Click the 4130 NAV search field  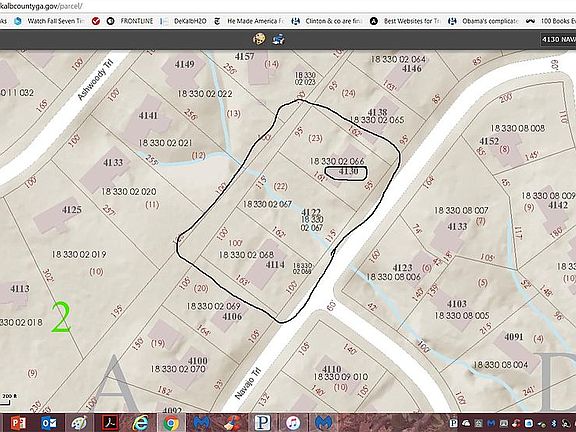click(558, 39)
